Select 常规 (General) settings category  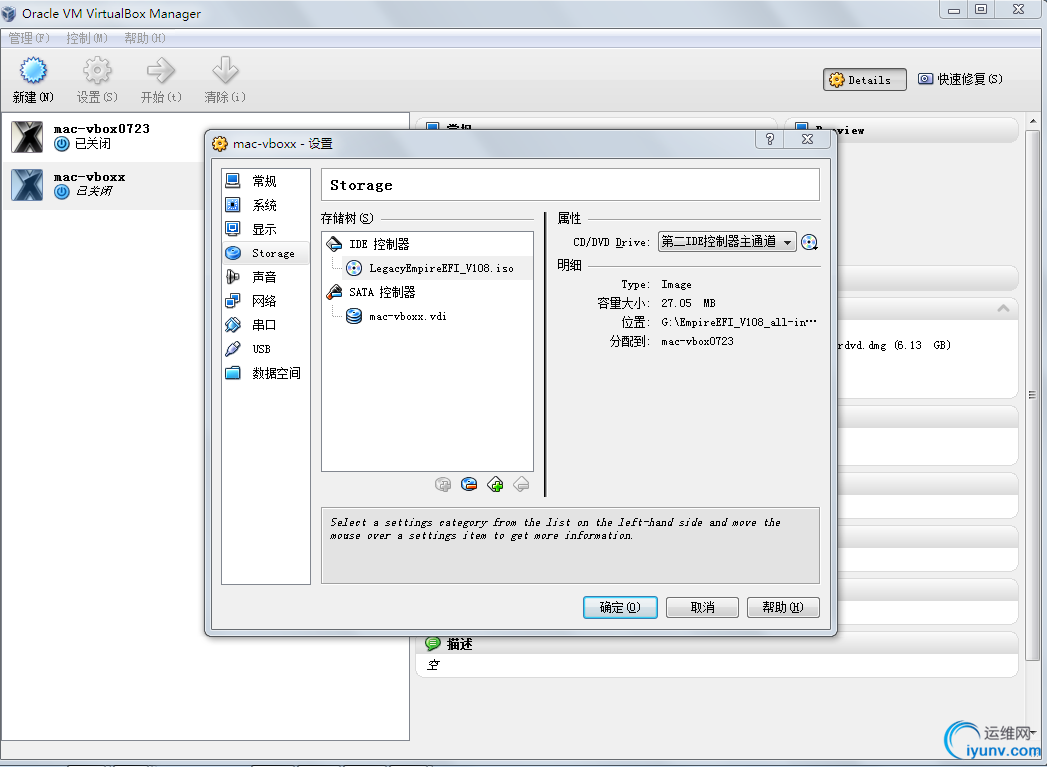point(266,181)
